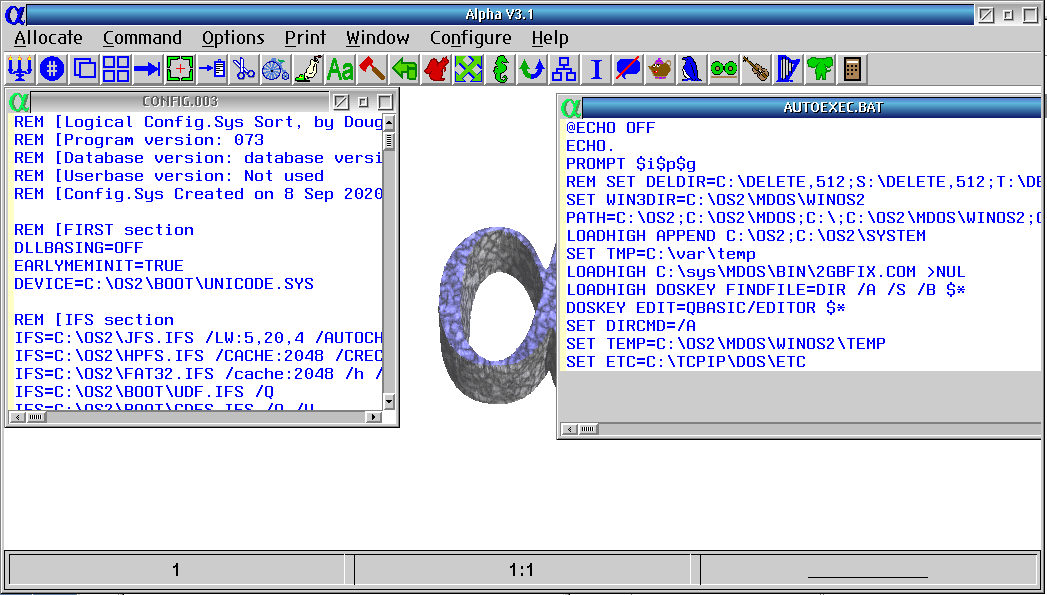Click the vacuum cleaner toolbar icon
Viewport: 1047px width, 595px height.
pos(308,69)
